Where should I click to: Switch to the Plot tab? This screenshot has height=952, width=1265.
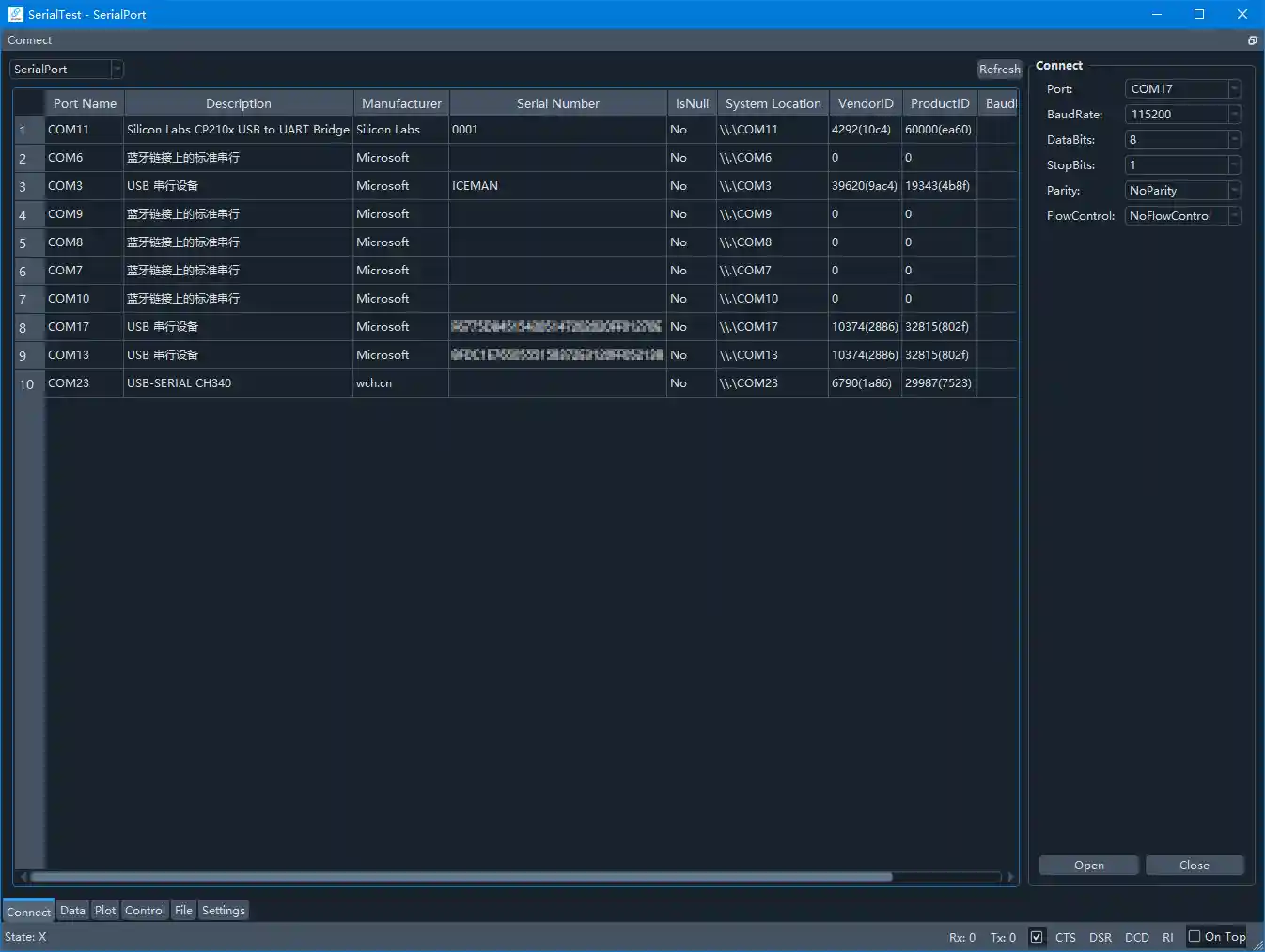pyautogui.click(x=105, y=910)
